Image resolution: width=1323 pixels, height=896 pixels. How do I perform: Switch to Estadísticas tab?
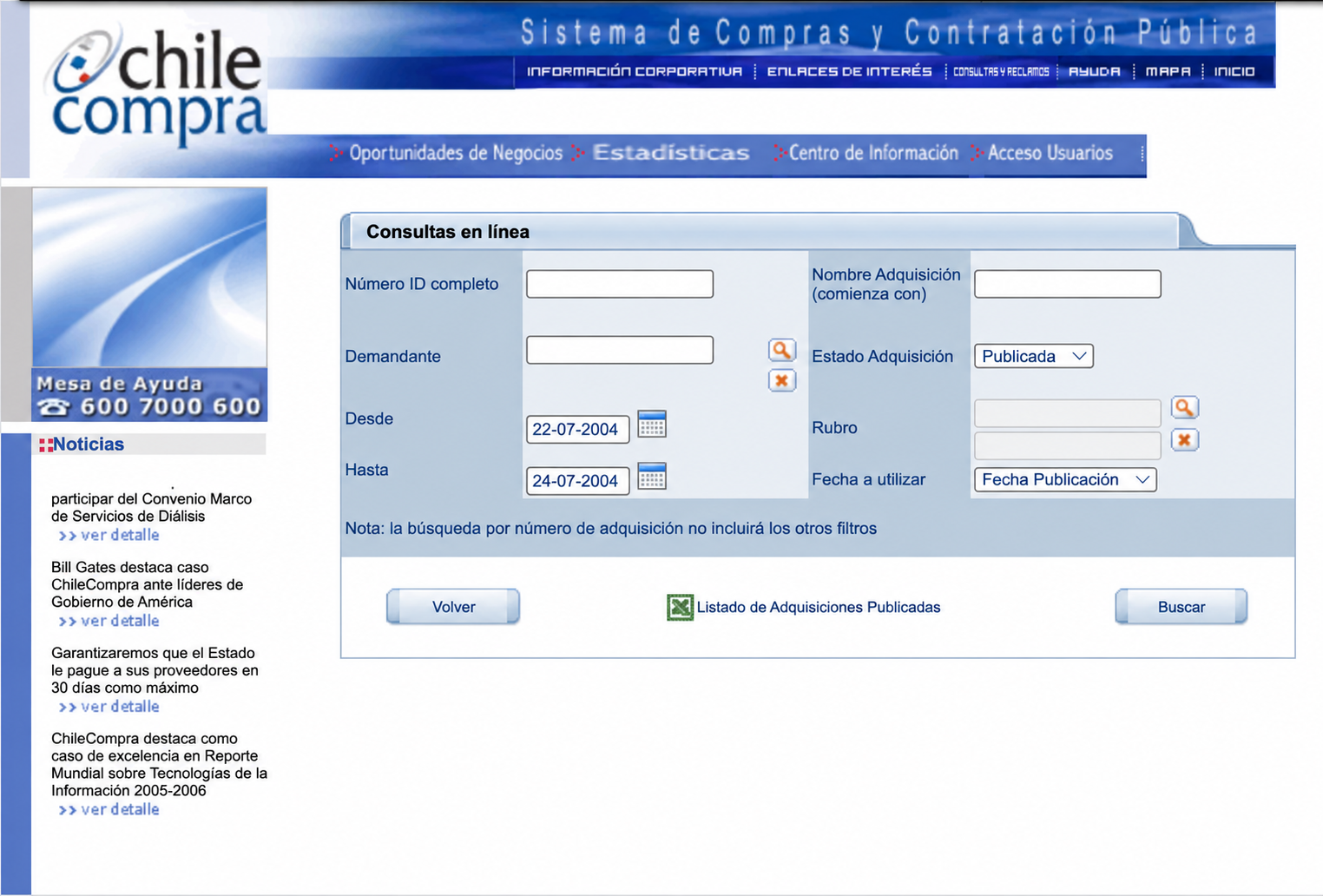(671, 153)
